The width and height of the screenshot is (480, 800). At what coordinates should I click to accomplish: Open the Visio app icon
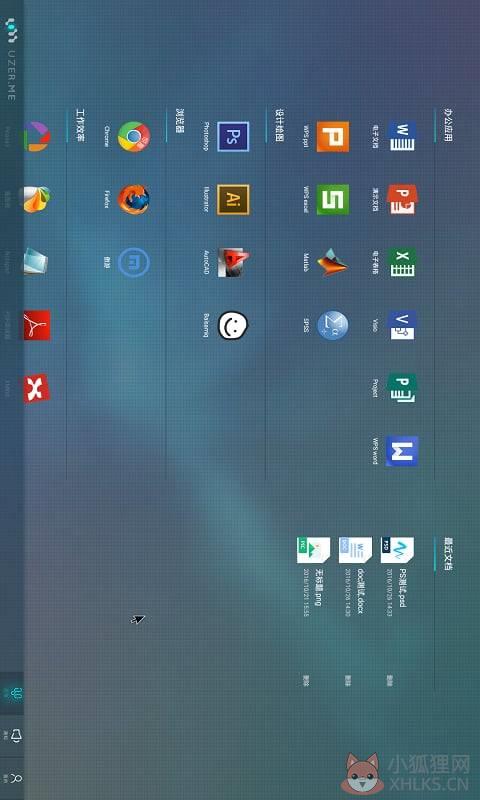click(x=401, y=326)
